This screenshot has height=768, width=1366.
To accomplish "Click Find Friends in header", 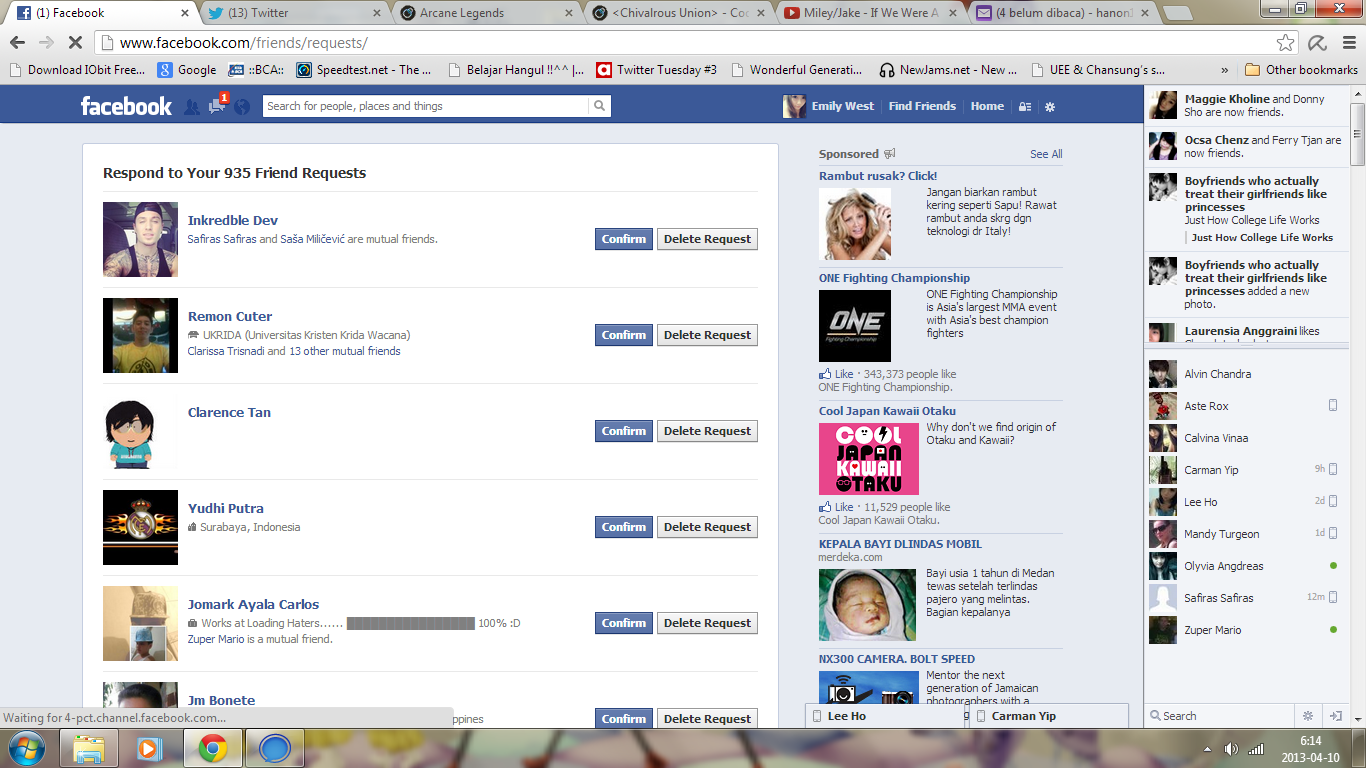I will point(922,106).
